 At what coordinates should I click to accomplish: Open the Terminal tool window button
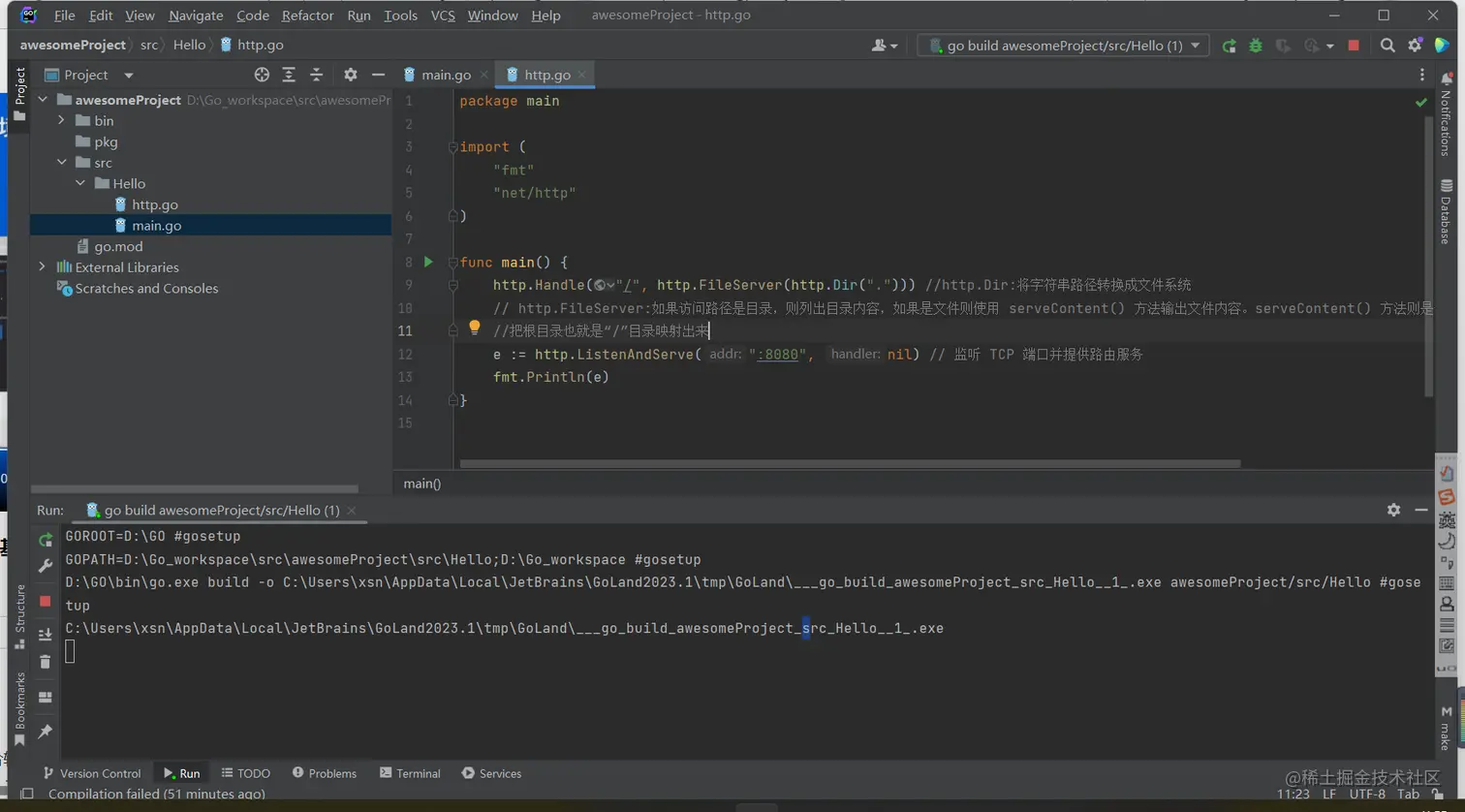pyautogui.click(x=410, y=773)
